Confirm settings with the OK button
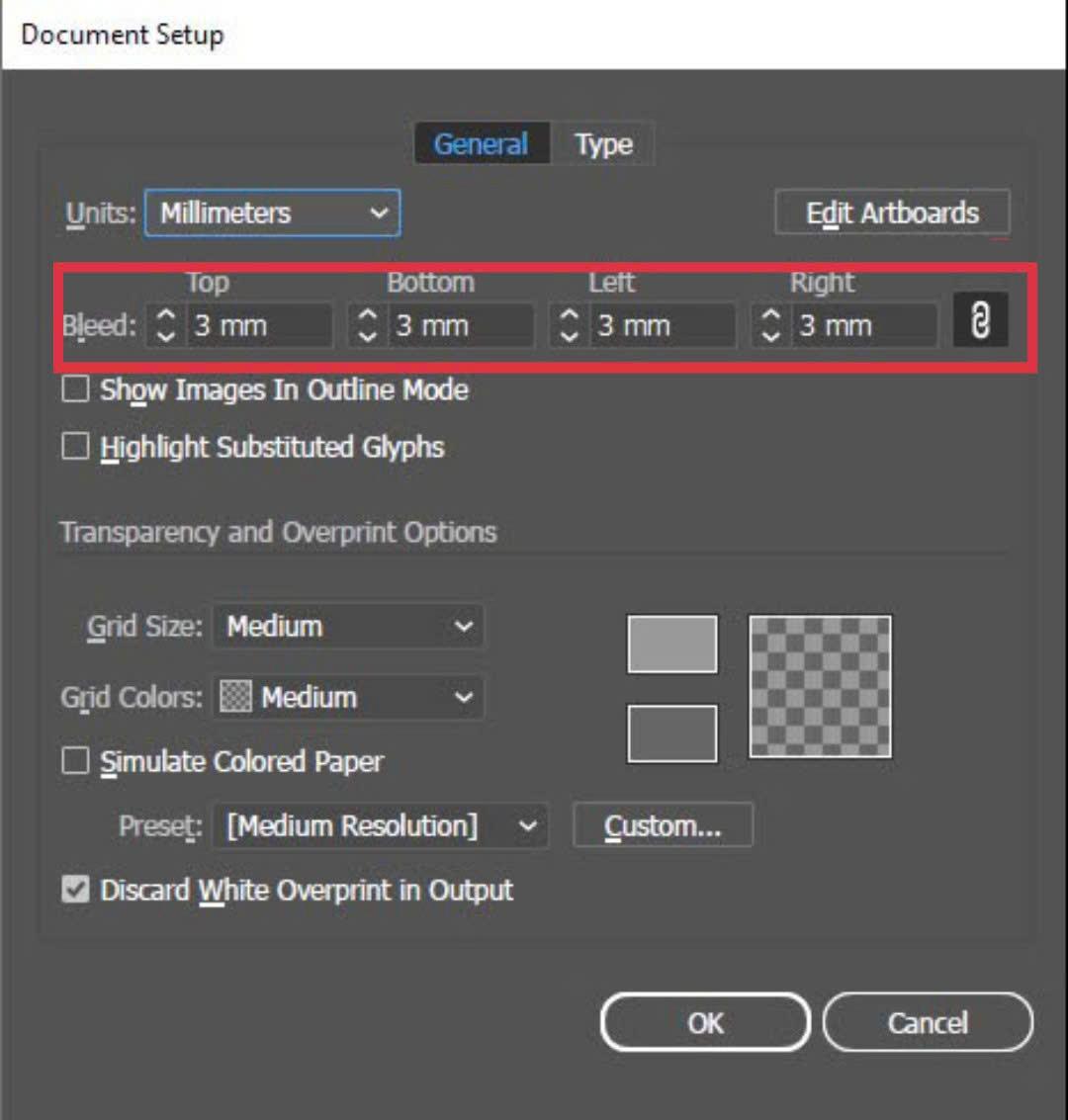Screen dimensions: 1068x1120 705,1023
